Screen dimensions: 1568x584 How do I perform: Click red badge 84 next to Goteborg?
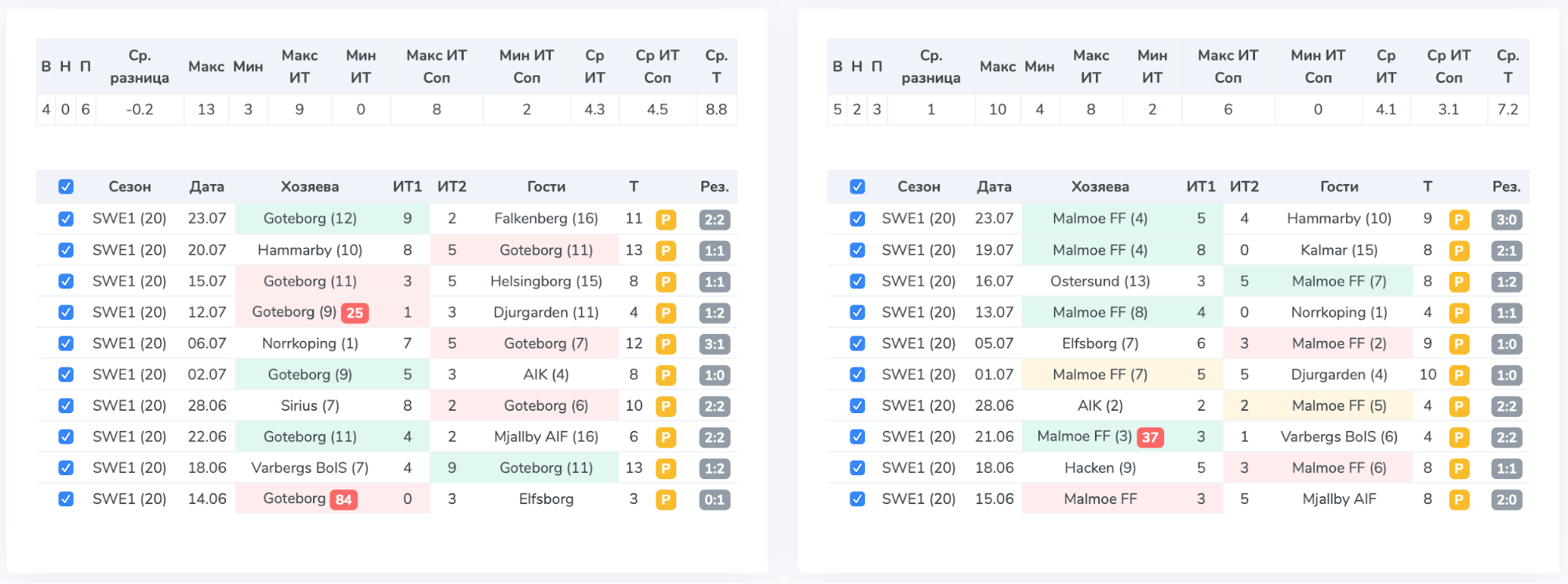[344, 499]
